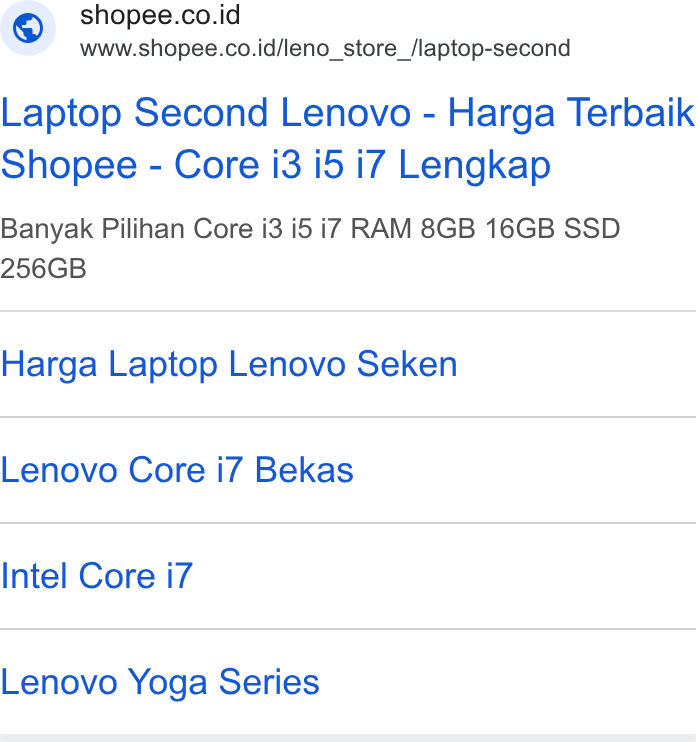The height and width of the screenshot is (742, 696).
Task: Click the www.shopee.co.id/leno_store_/laptop-second URL
Action: 325,48
